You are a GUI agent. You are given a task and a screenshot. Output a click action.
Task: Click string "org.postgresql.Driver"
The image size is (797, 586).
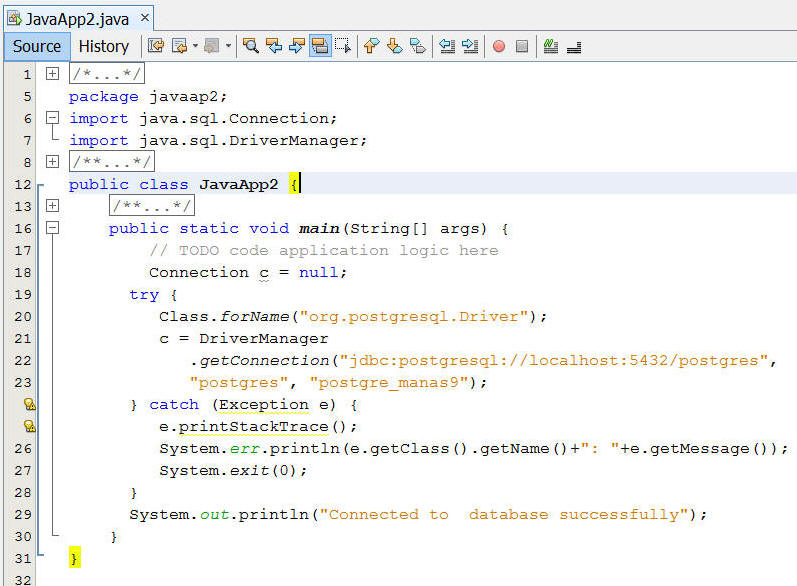414,316
